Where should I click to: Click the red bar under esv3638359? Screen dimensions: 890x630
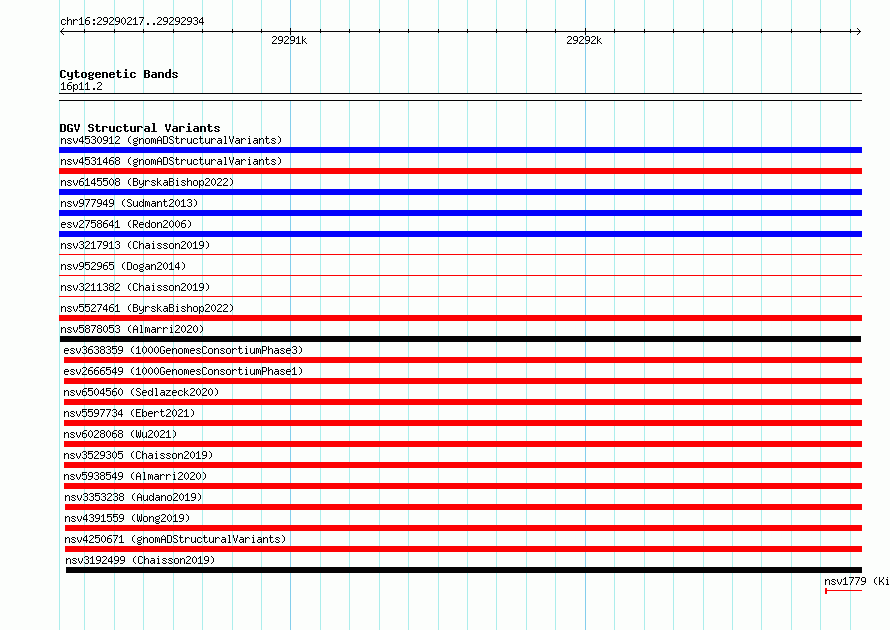click(463, 360)
